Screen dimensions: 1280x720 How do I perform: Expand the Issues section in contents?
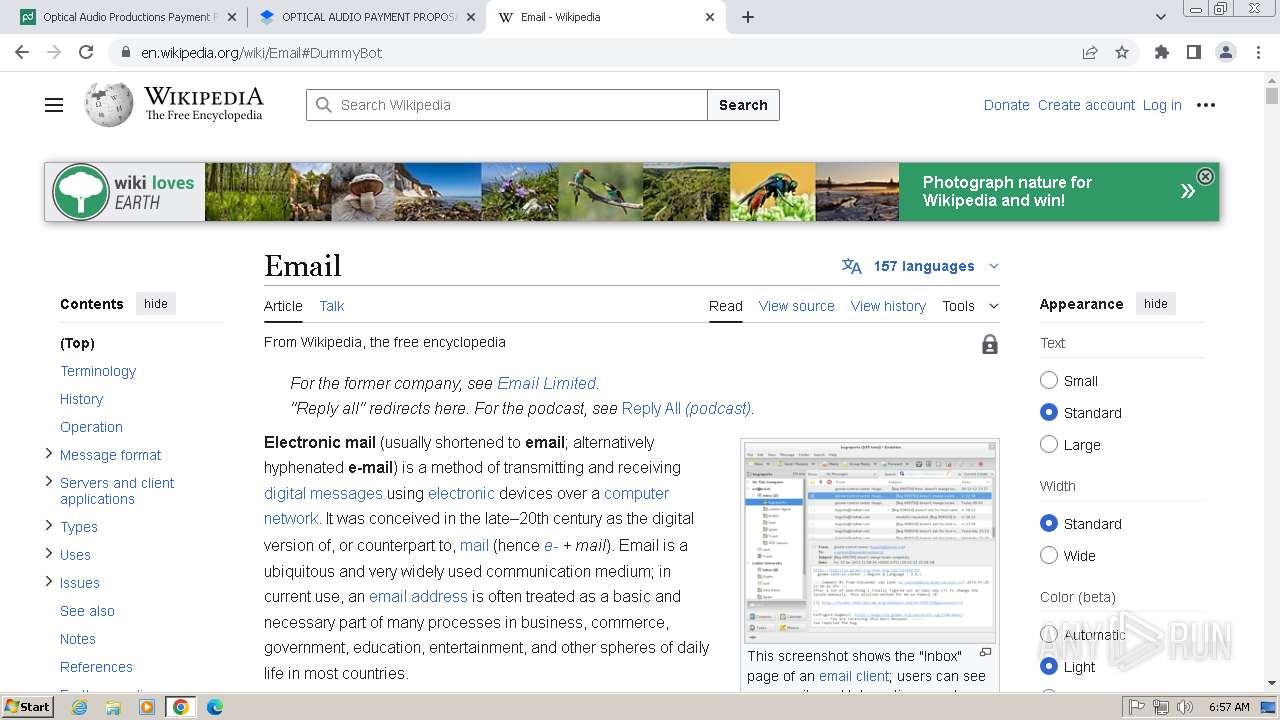[x=48, y=582]
